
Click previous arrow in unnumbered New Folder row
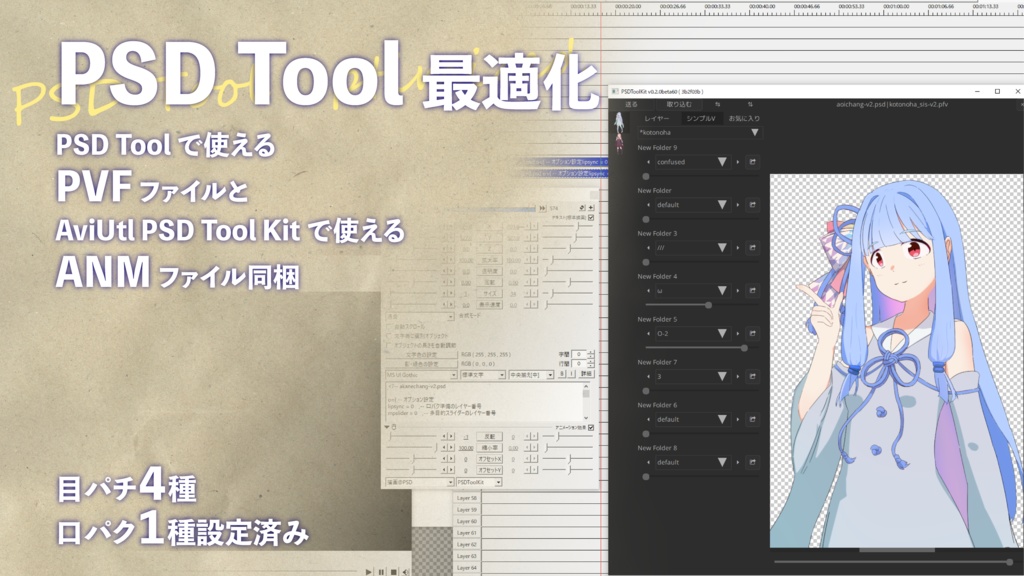point(648,204)
